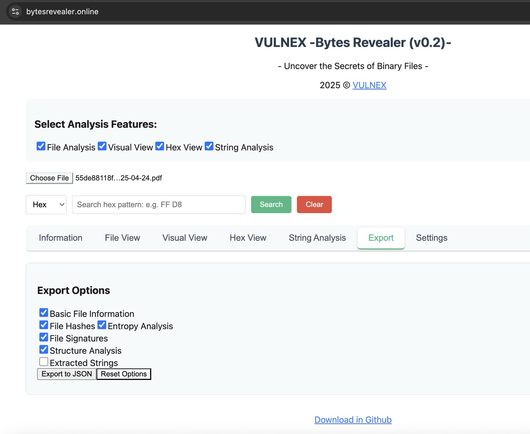Viewport: 530px width, 434px height.
Task: Uncheck Basic File Information export option
Action: pyautogui.click(x=44, y=313)
